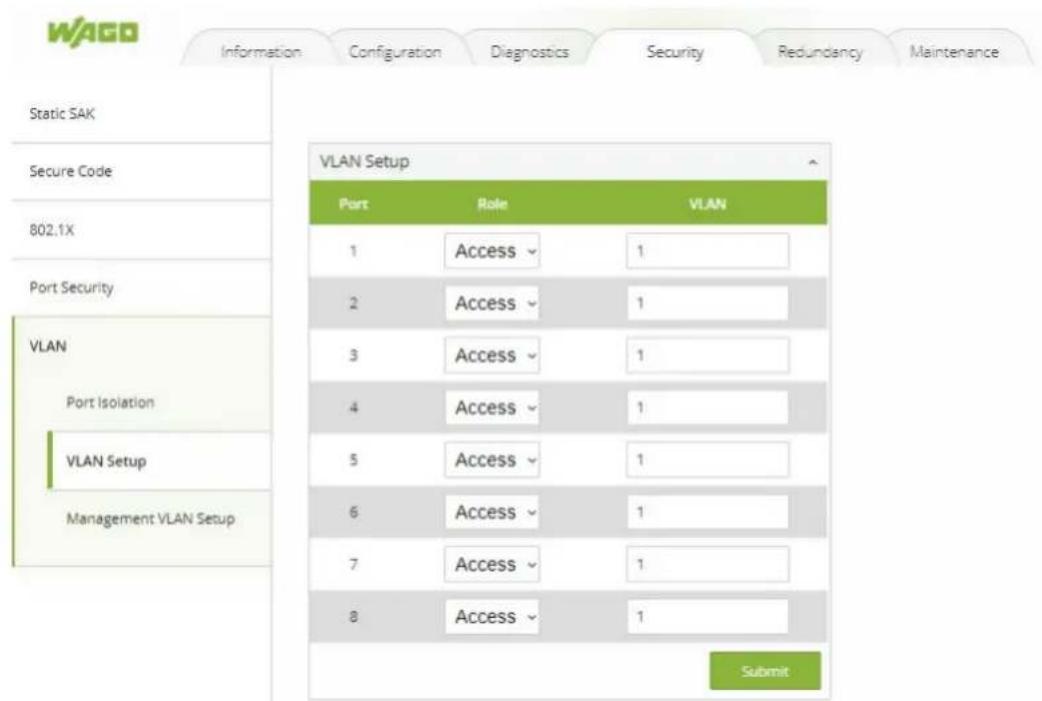1042x701 pixels.
Task: Focus the VLAN input for port 7
Action: [x=708, y=564]
